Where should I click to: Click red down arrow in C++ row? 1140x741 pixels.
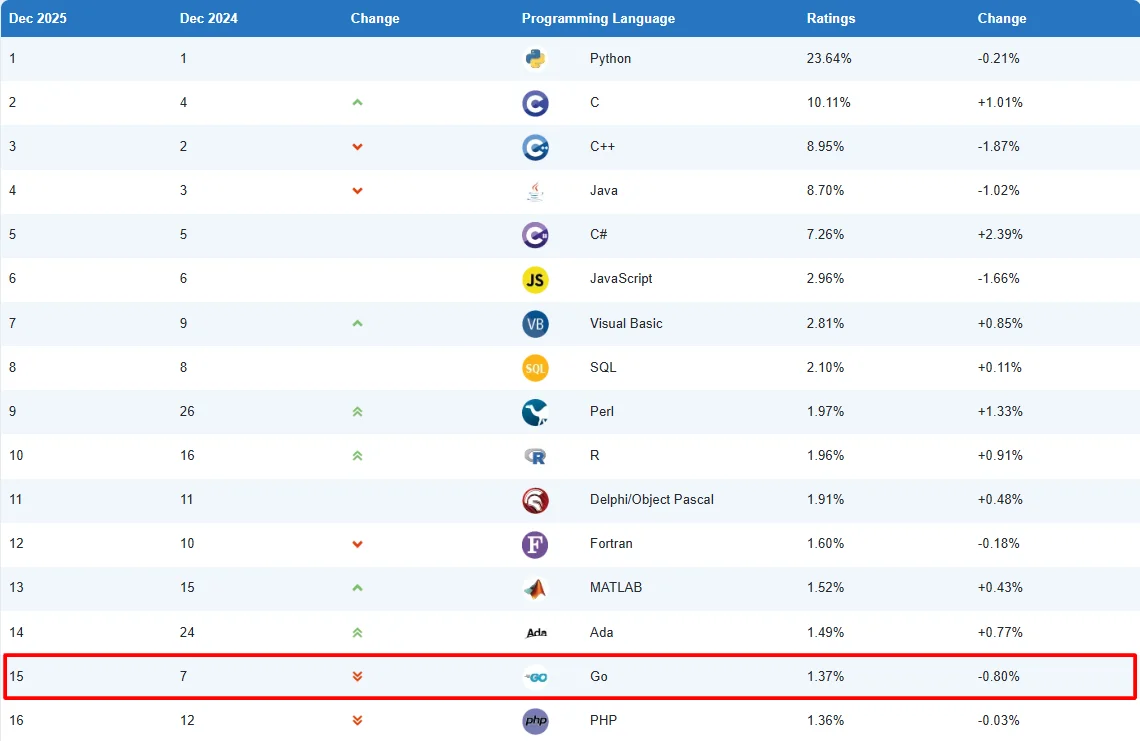click(x=357, y=147)
